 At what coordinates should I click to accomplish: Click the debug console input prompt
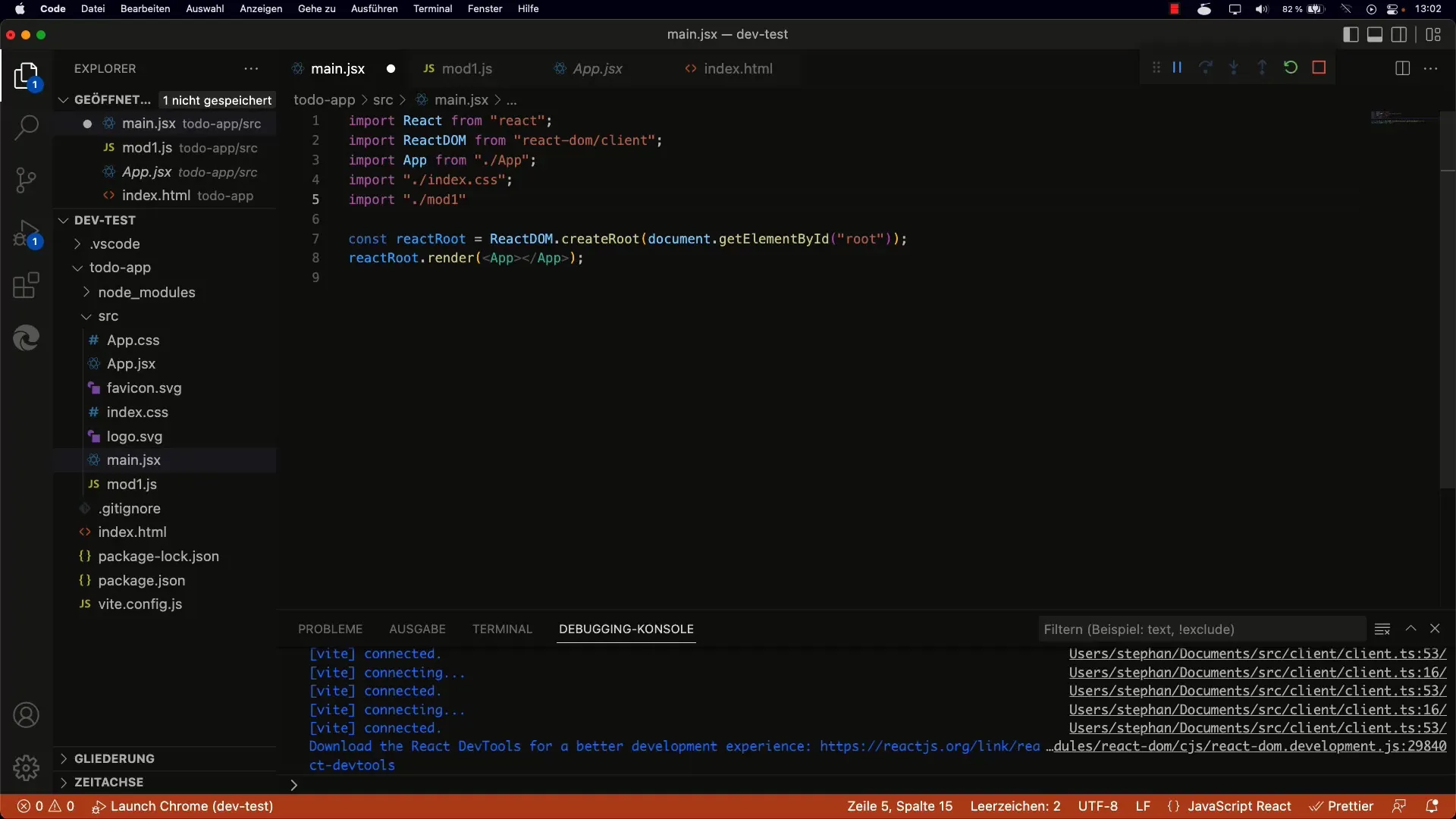click(864, 785)
